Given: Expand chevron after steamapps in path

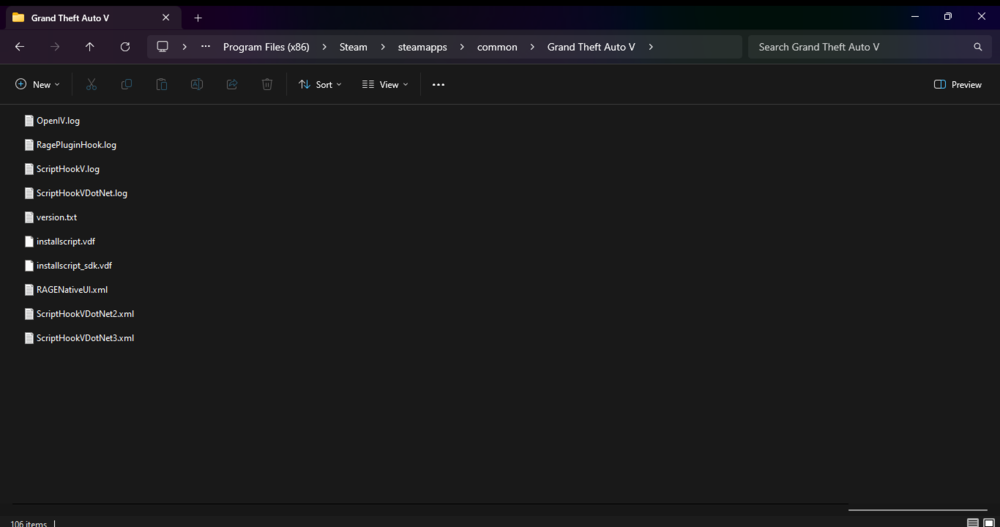Looking at the screenshot, I should point(462,47).
